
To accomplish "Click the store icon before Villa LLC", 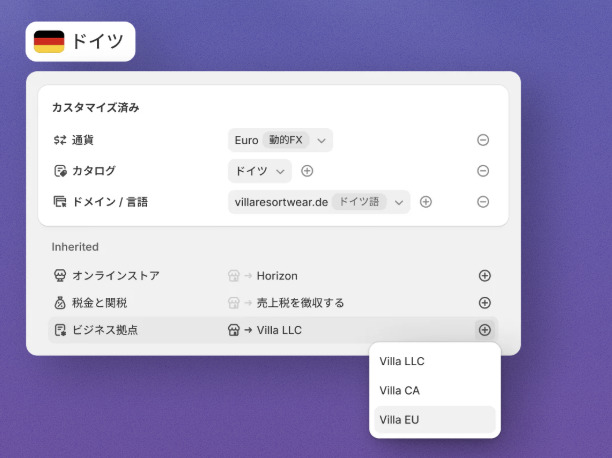I will click(x=233, y=330).
